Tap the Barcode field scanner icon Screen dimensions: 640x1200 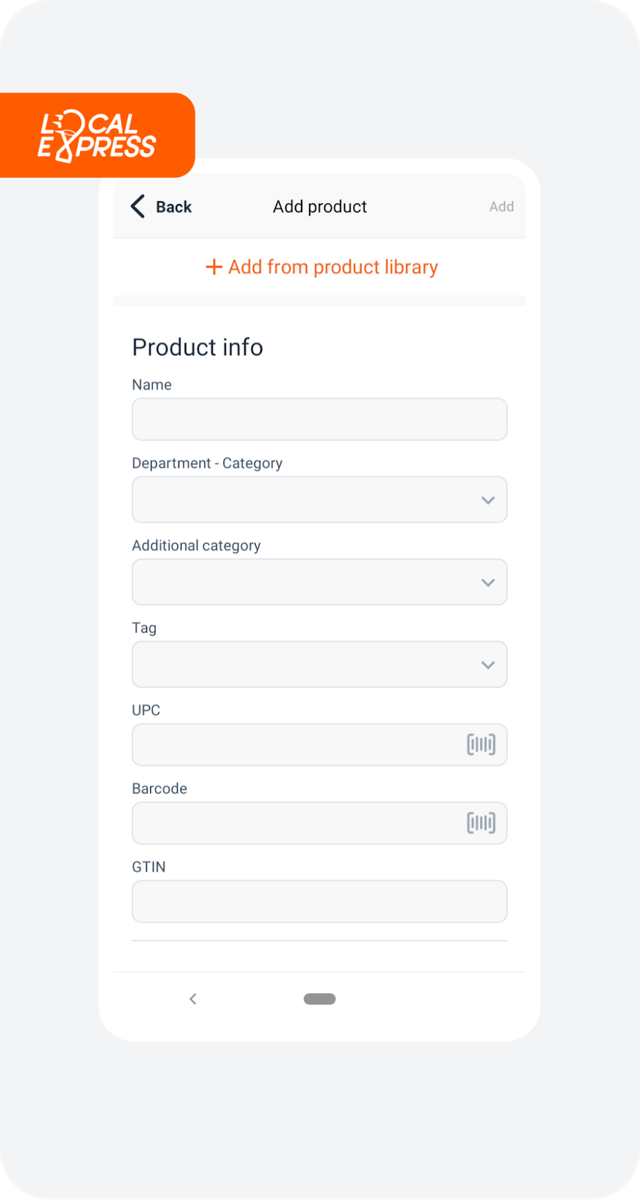481,823
